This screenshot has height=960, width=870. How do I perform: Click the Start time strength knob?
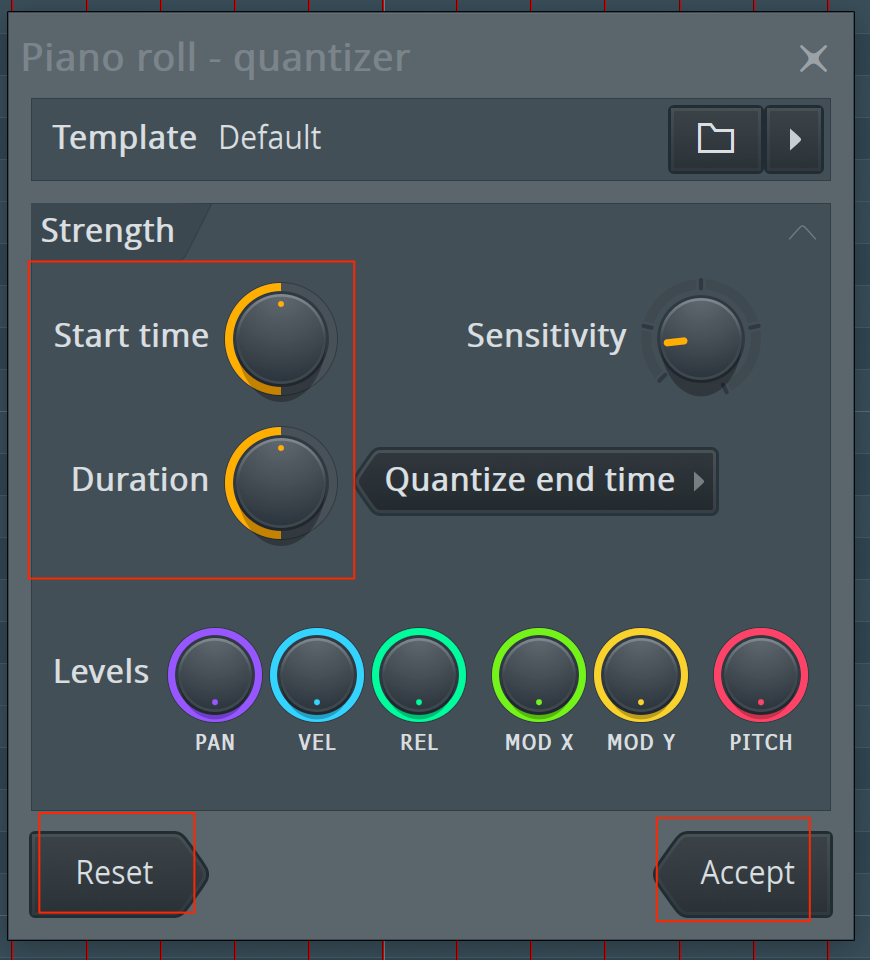281,339
